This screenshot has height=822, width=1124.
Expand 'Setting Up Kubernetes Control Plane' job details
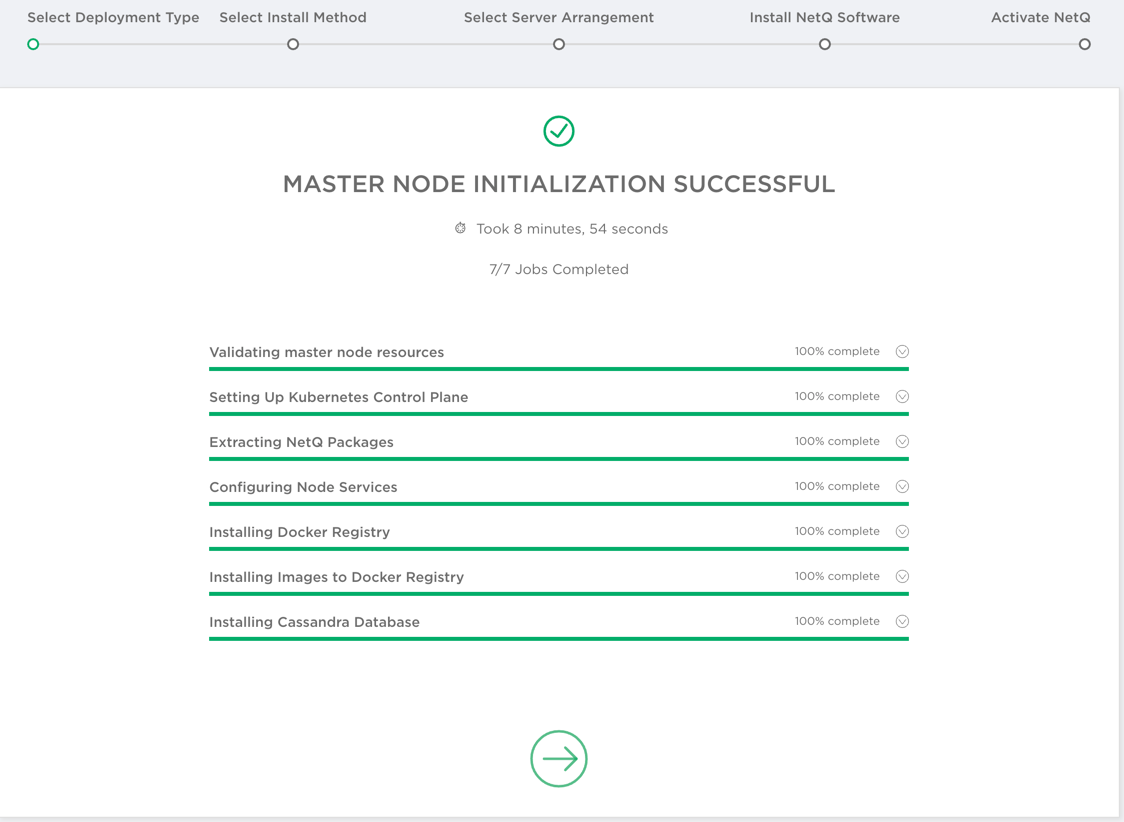tap(902, 396)
